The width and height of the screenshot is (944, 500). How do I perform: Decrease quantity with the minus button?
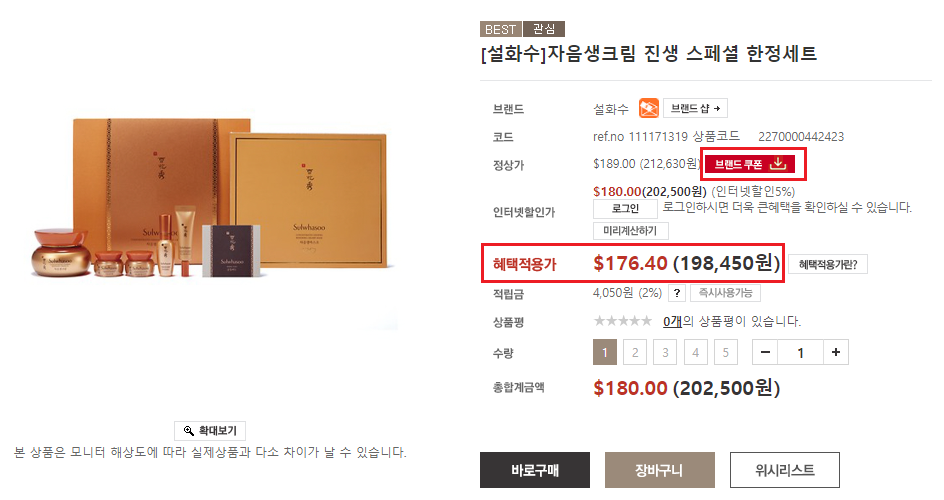(x=765, y=353)
